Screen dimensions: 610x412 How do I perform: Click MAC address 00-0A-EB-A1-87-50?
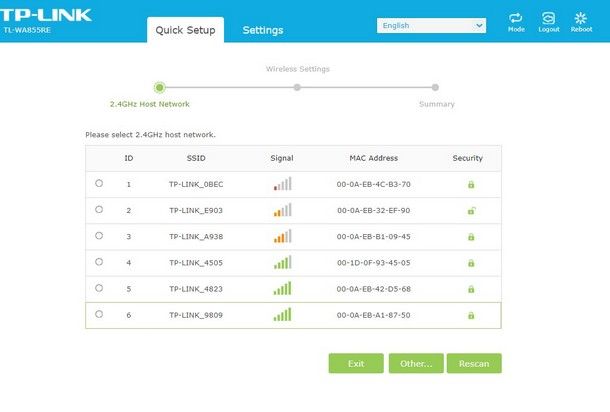(373, 315)
